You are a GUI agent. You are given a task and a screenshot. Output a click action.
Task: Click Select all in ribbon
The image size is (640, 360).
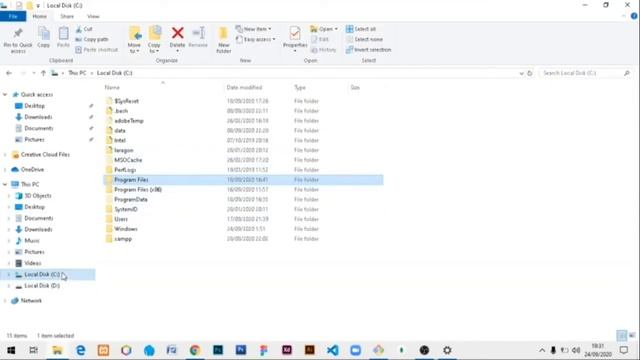pos(361,29)
